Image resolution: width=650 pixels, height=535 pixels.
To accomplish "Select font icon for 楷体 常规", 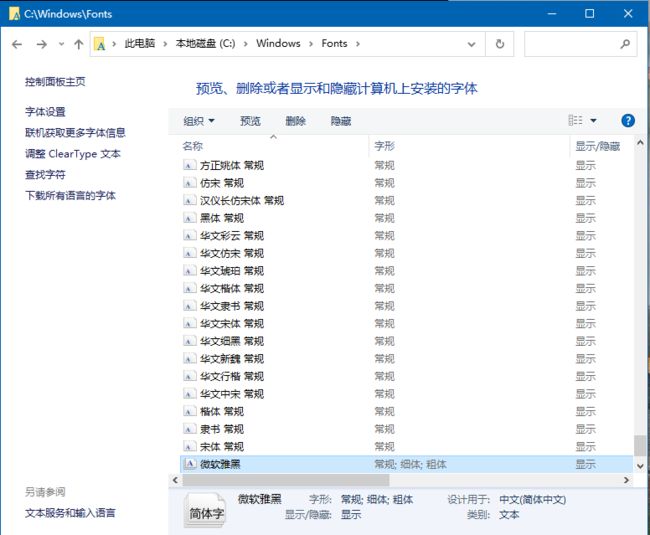I will 189,412.
